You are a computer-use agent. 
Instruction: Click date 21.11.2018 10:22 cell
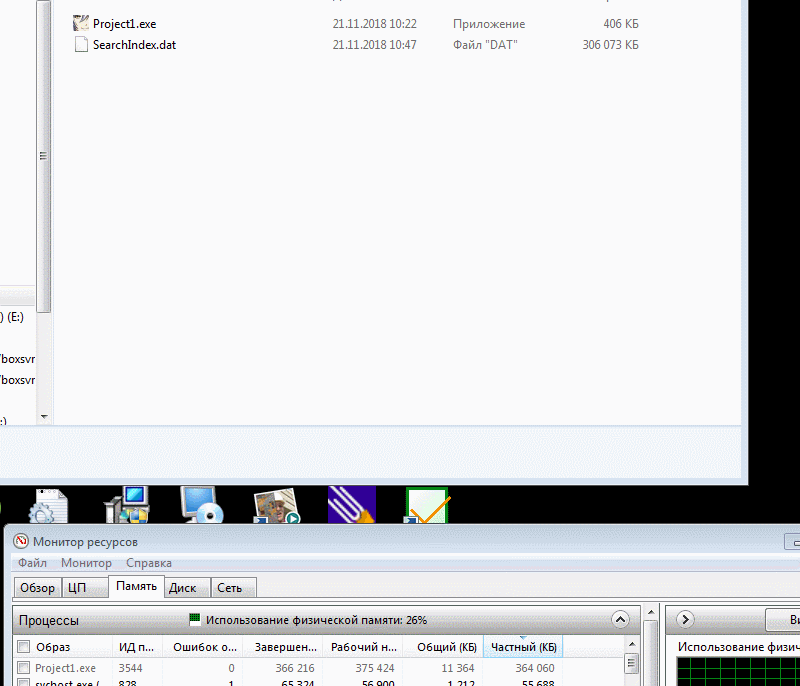pyautogui.click(x=374, y=24)
